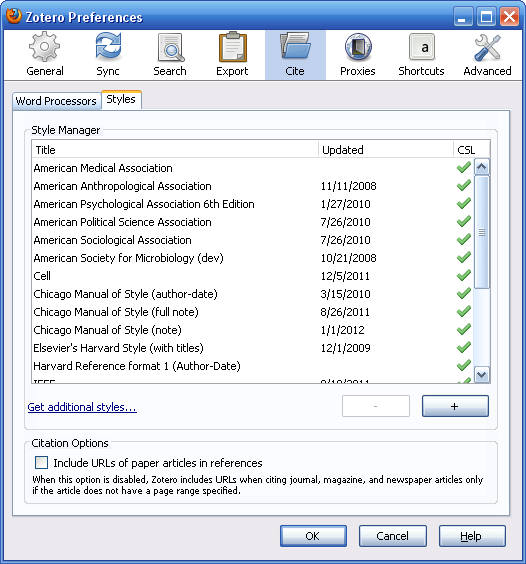Click the 12/5/2011 updated date cell
Image resolution: width=526 pixels, height=564 pixels.
(345, 276)
